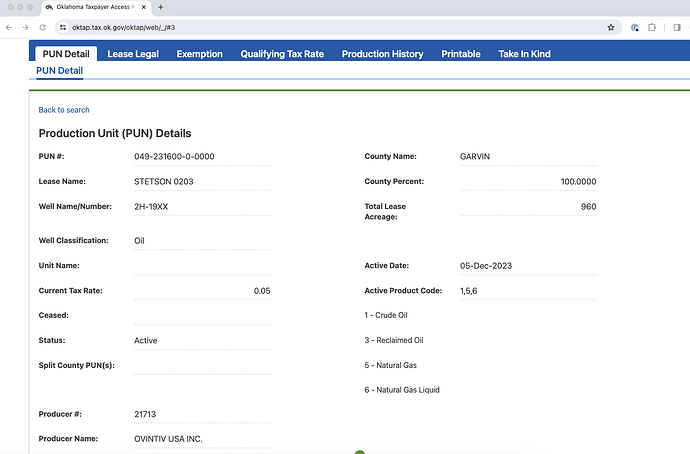Click the browser forward arrow
690x454 pixels.
[x=26, y=27]
